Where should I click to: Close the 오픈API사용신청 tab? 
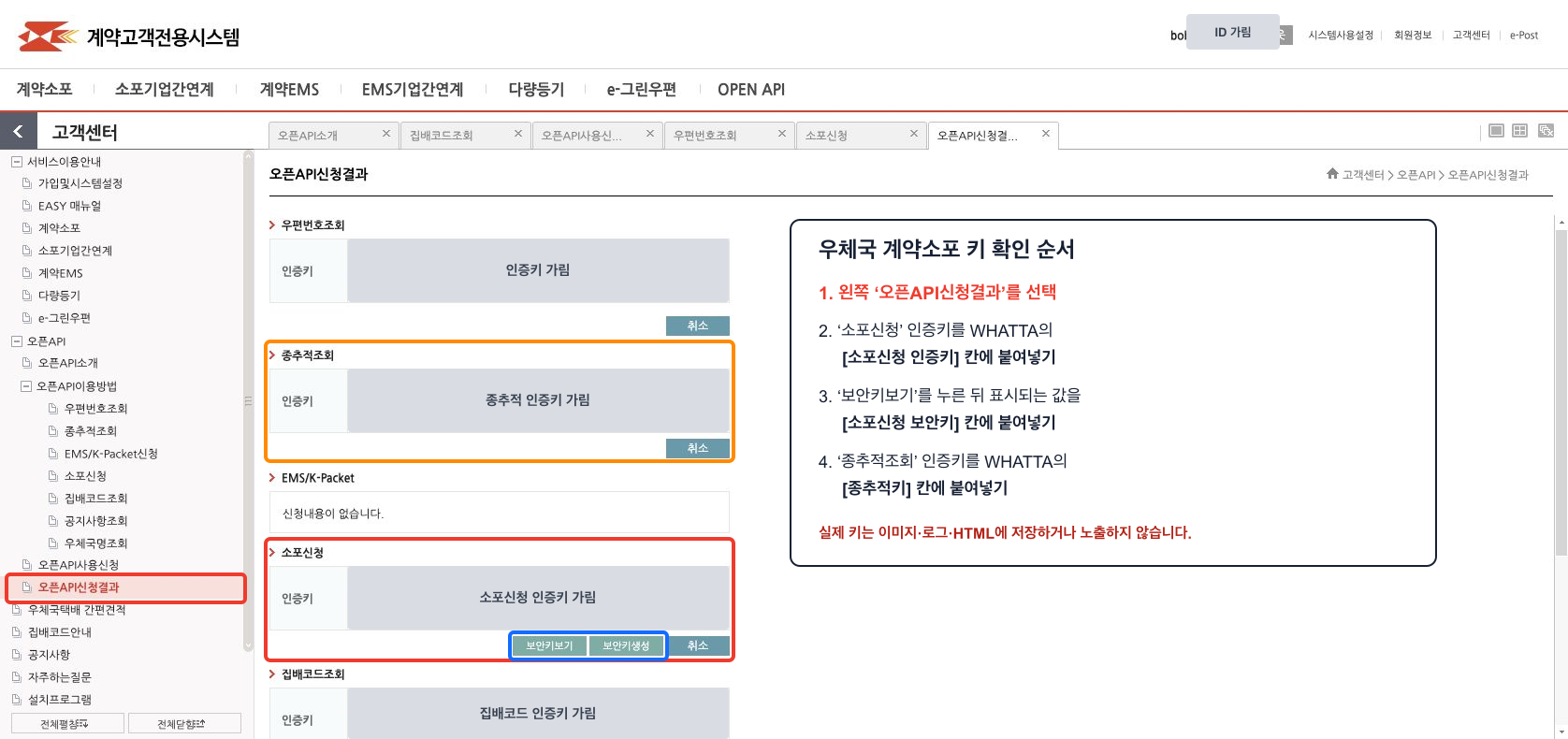pos(650,134)
